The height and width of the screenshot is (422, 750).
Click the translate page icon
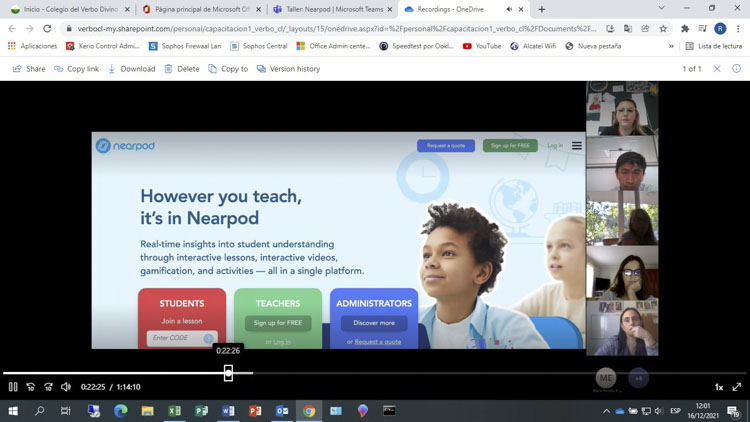628,29
